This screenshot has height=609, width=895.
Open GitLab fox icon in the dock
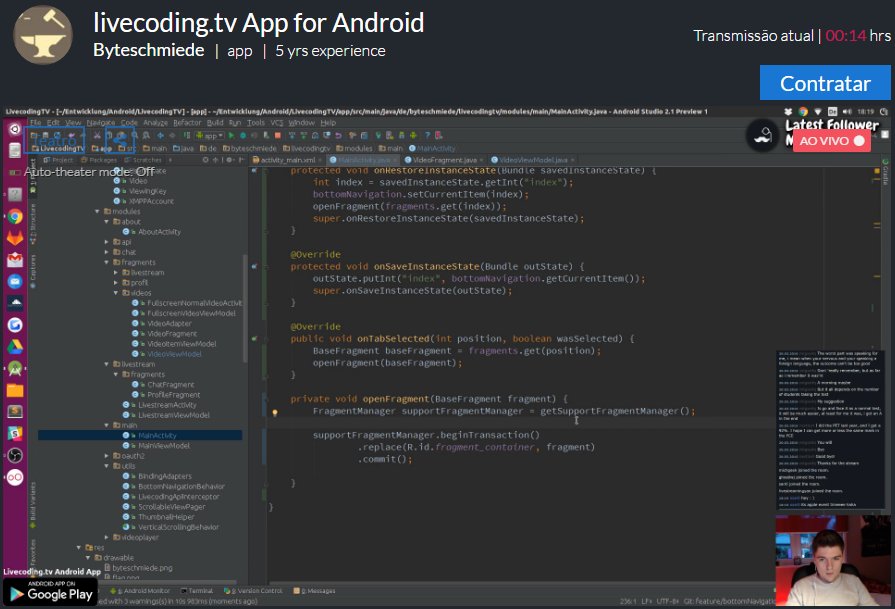tap(15, 237)
